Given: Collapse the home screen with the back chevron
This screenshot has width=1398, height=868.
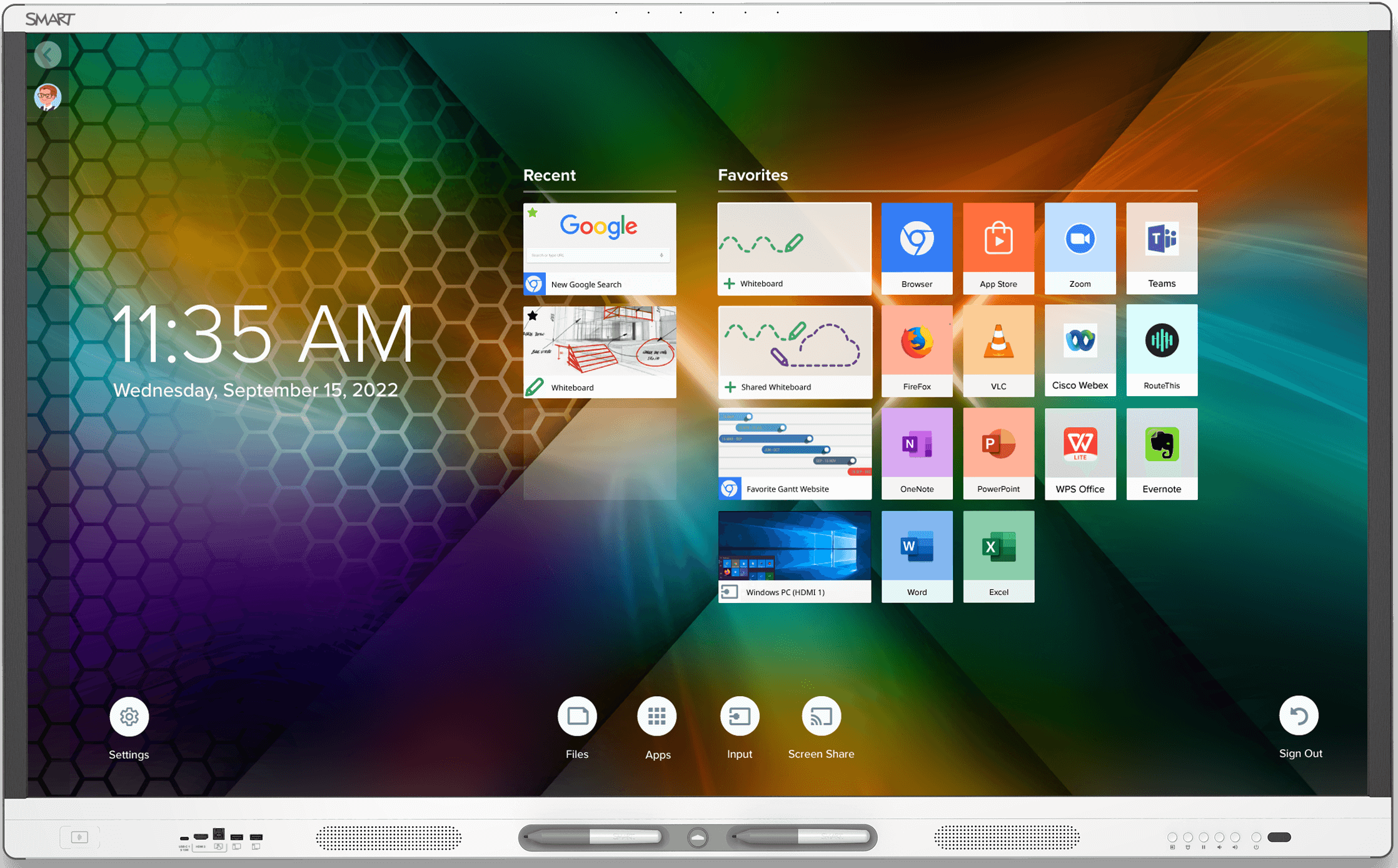Looking at the screenshot, I should 48,54.
